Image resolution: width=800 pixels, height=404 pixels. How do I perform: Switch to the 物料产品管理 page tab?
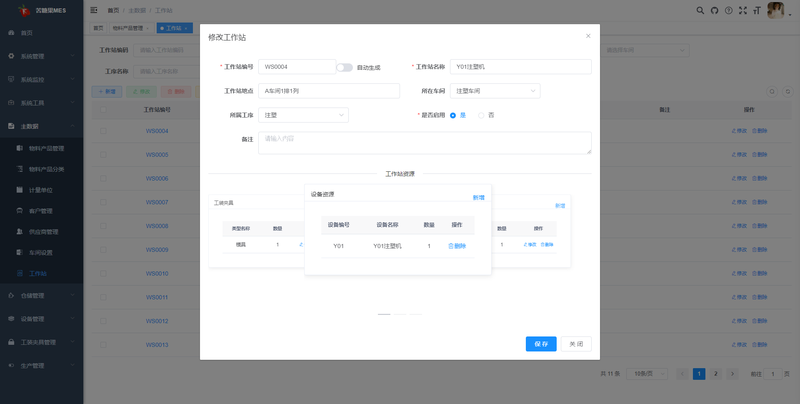(x=131, y=28)
